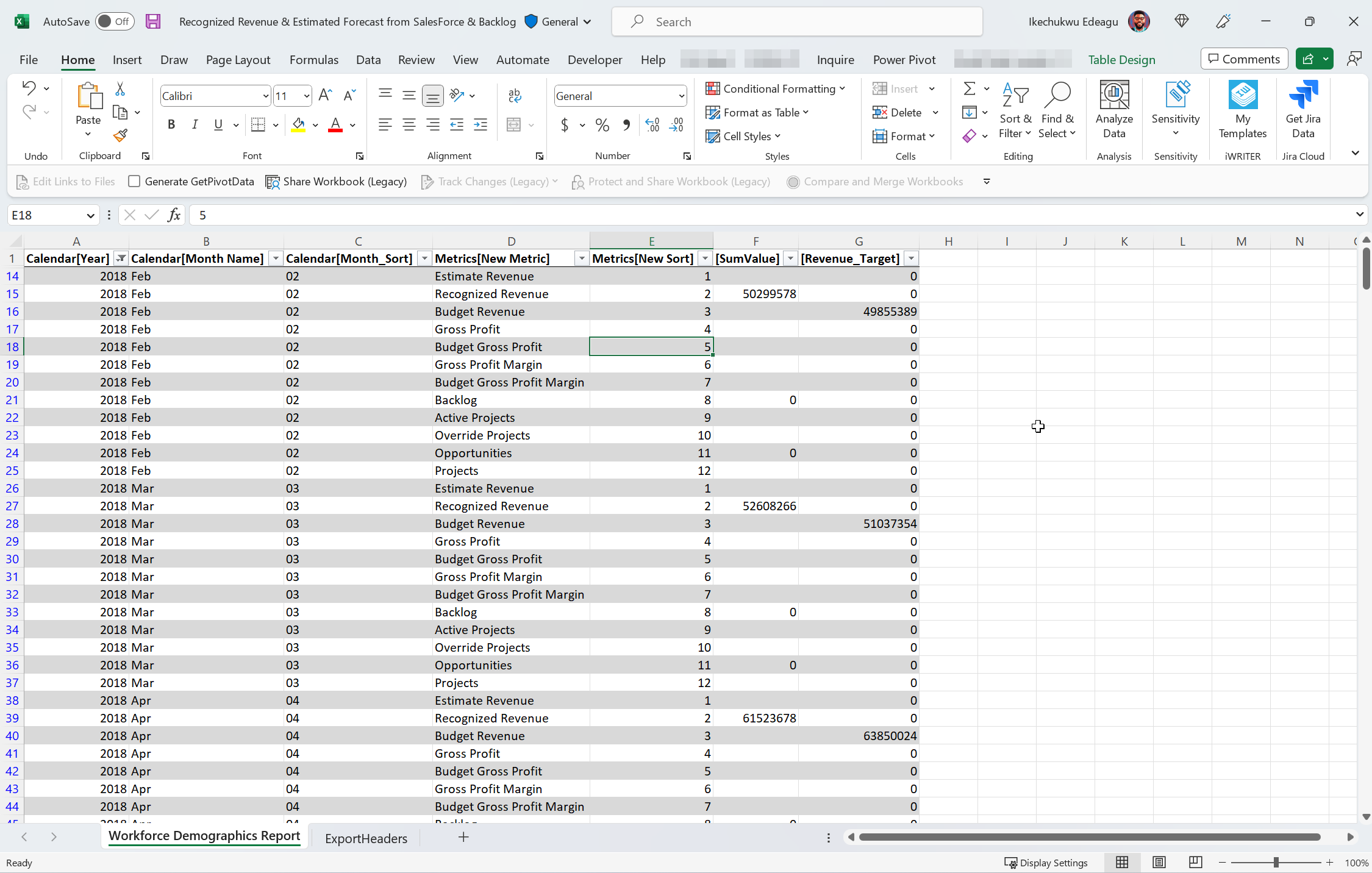Open the number format dropdown

coord(681,96)
